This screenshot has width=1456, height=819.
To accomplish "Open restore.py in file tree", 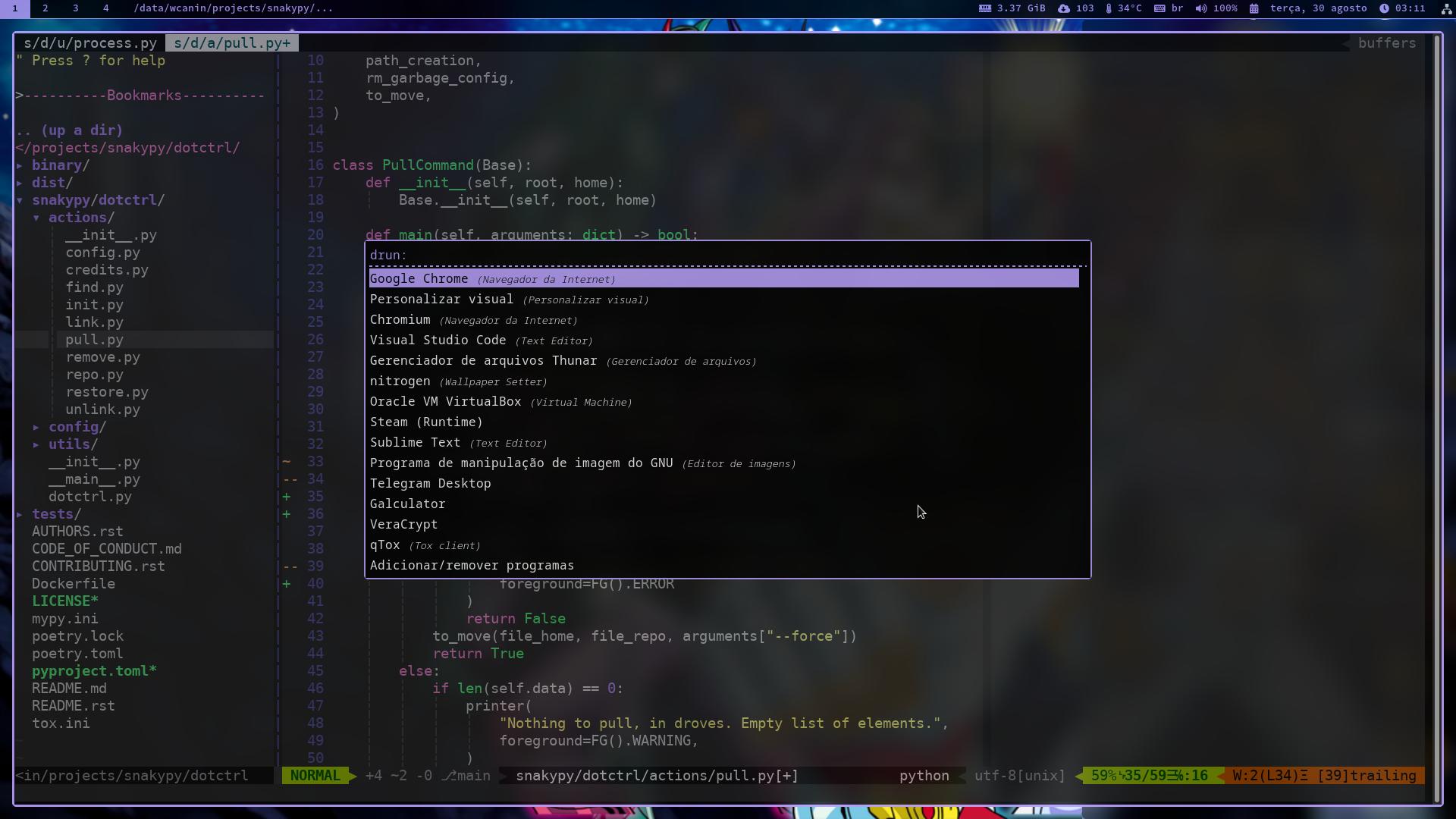I will coord(106,392).
